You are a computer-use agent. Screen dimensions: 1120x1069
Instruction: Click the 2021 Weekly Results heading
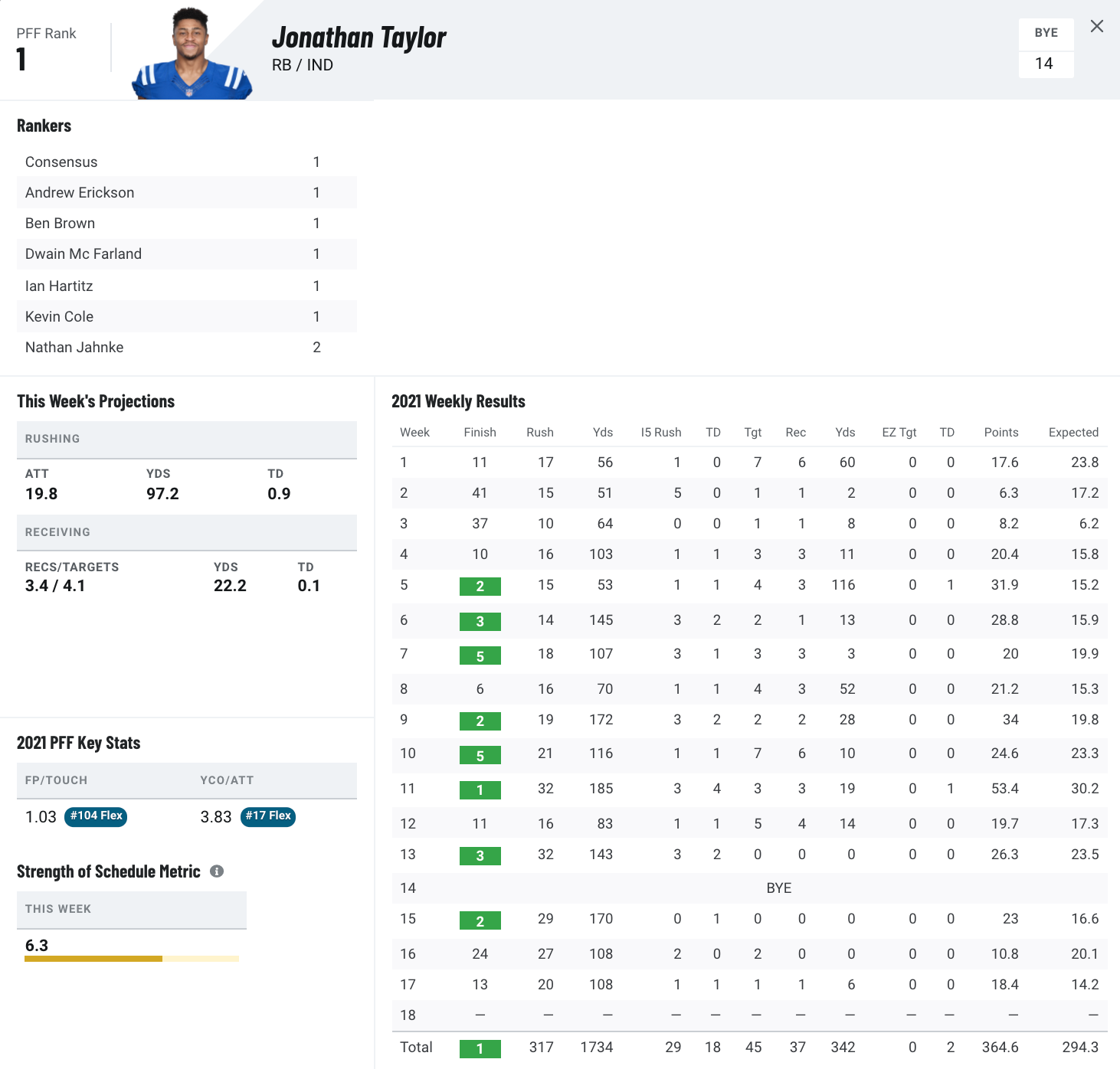458,401
